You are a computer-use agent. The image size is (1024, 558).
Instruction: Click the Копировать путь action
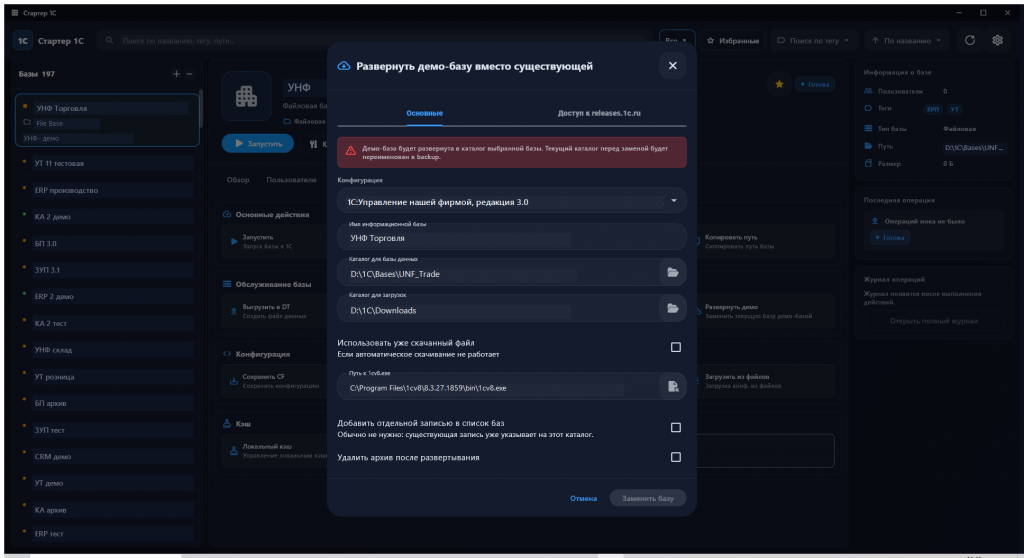pyautogui.click(x=764, y=241)
